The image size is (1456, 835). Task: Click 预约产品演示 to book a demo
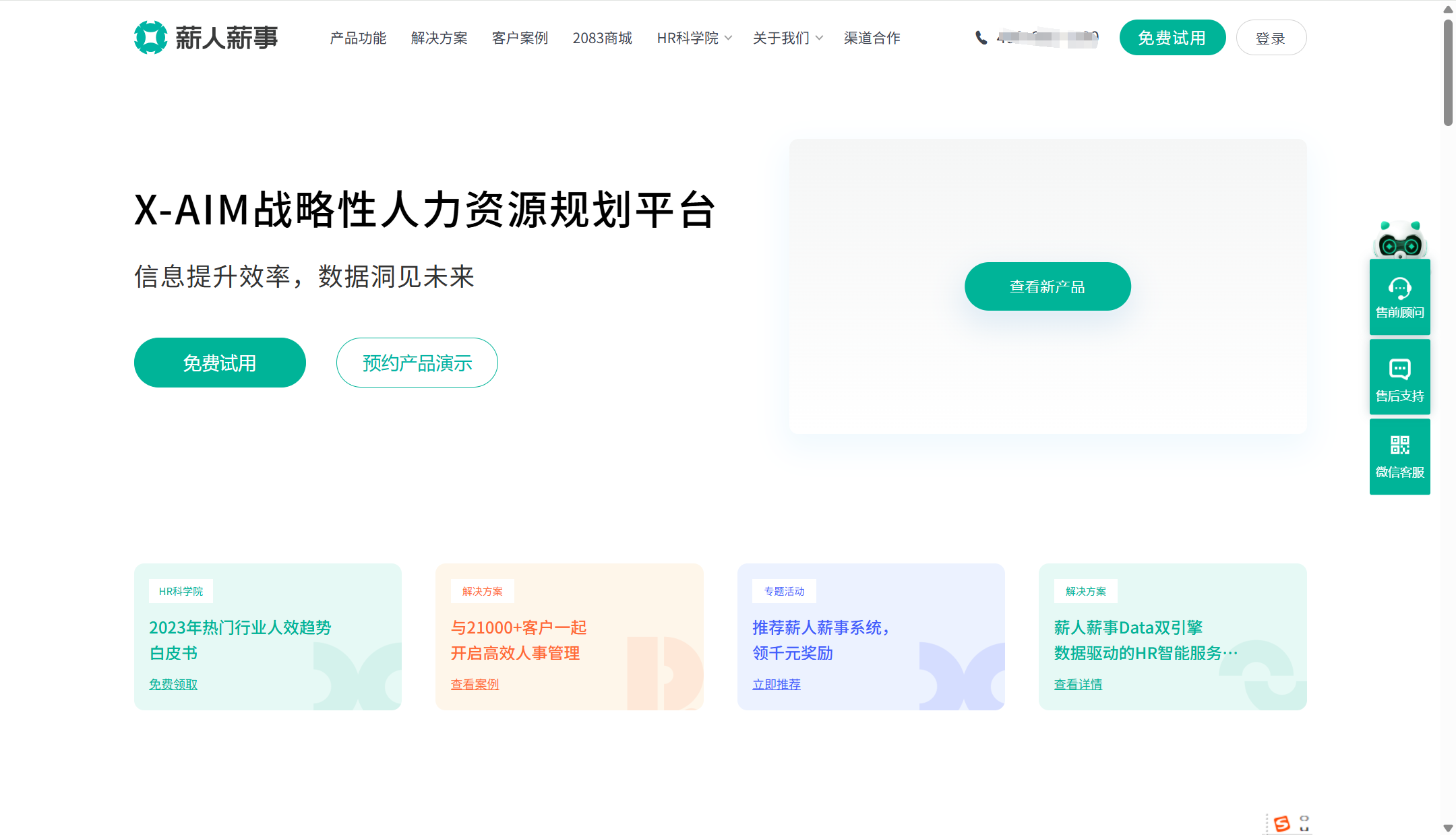pyautogui.click(x=417, y=363)
